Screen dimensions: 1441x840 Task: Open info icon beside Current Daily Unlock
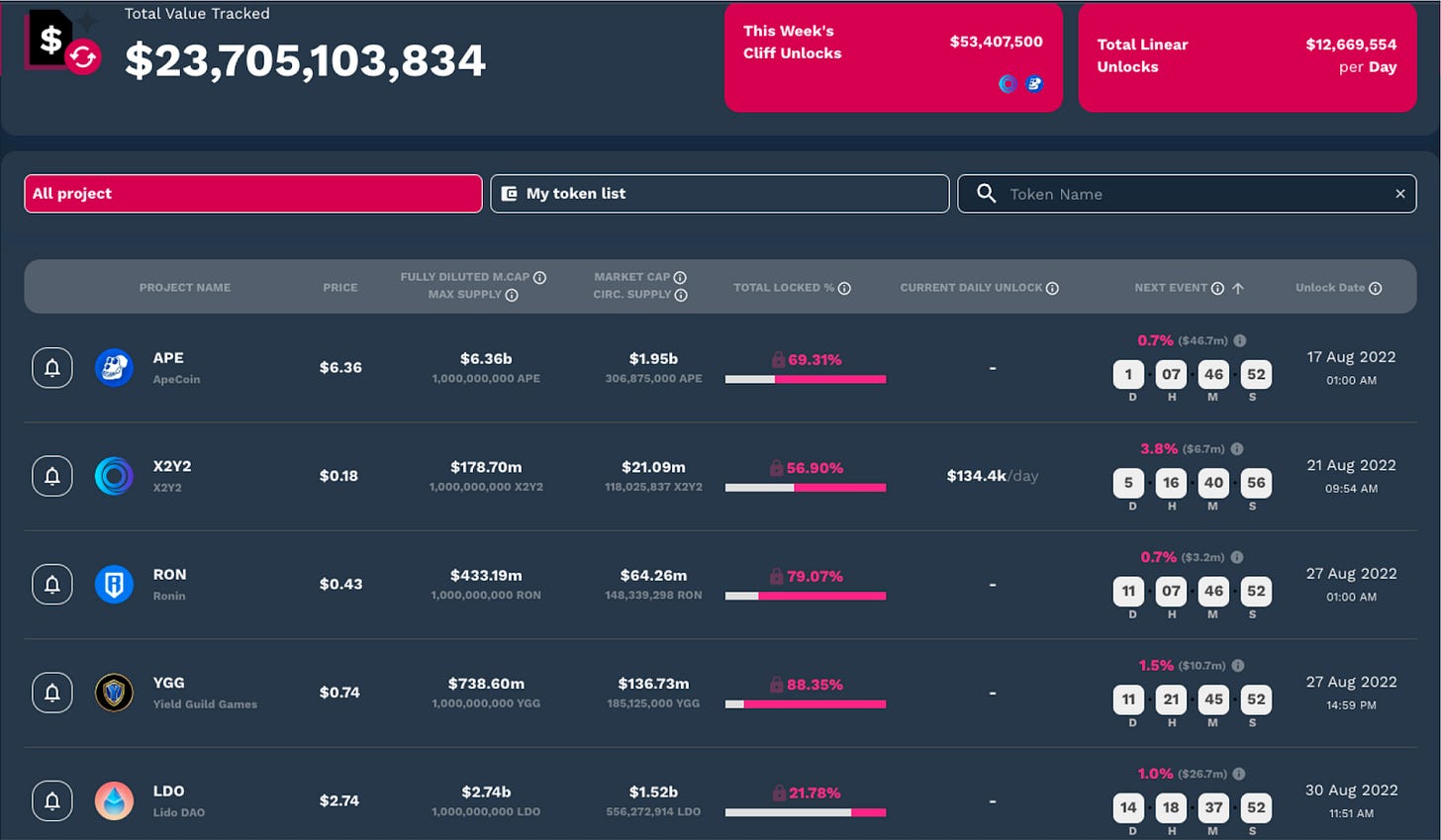click(1052, 288)
